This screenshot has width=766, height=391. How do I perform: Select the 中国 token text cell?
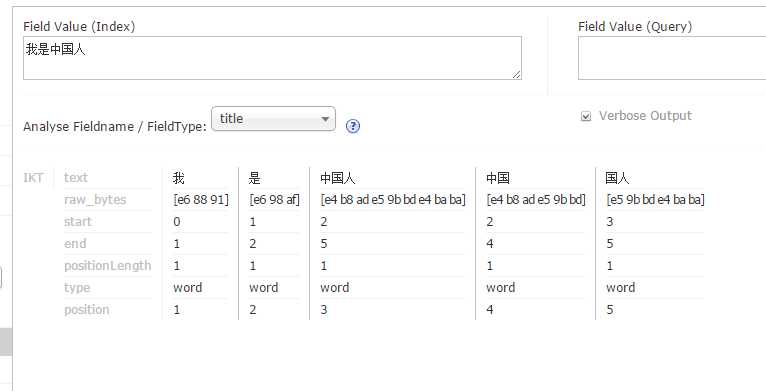coord(498,178)
